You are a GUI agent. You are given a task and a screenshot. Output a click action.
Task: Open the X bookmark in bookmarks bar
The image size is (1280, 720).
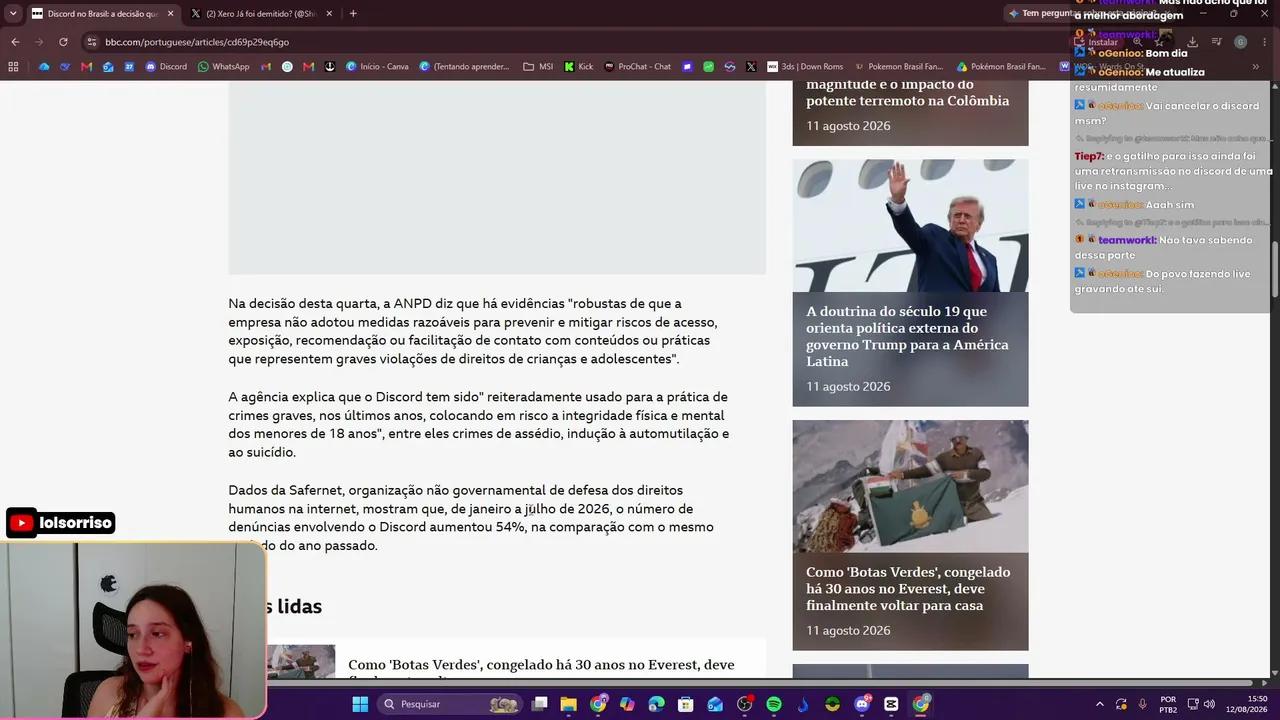751,67
